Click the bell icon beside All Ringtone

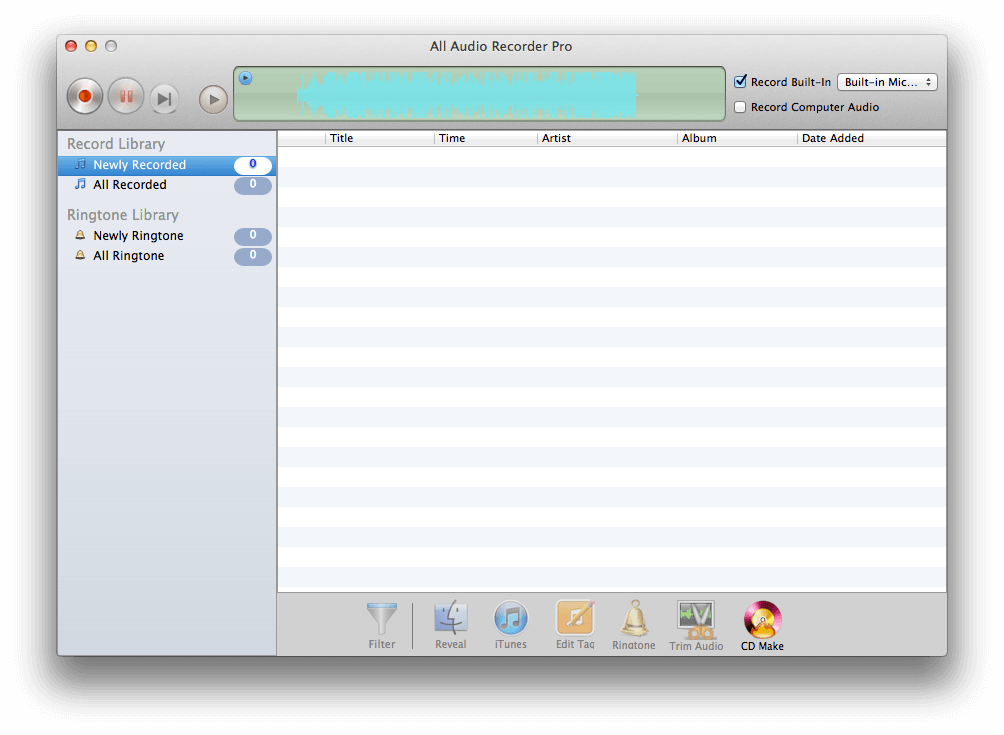[80, 255]
